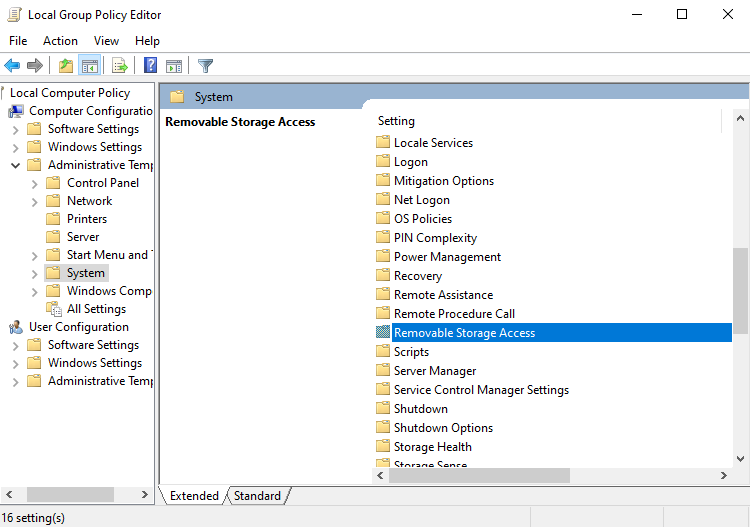Click the Server folder icon in tree
This screenshot has width=750, height=527.
pyautogui.click(x=53, y=237)
